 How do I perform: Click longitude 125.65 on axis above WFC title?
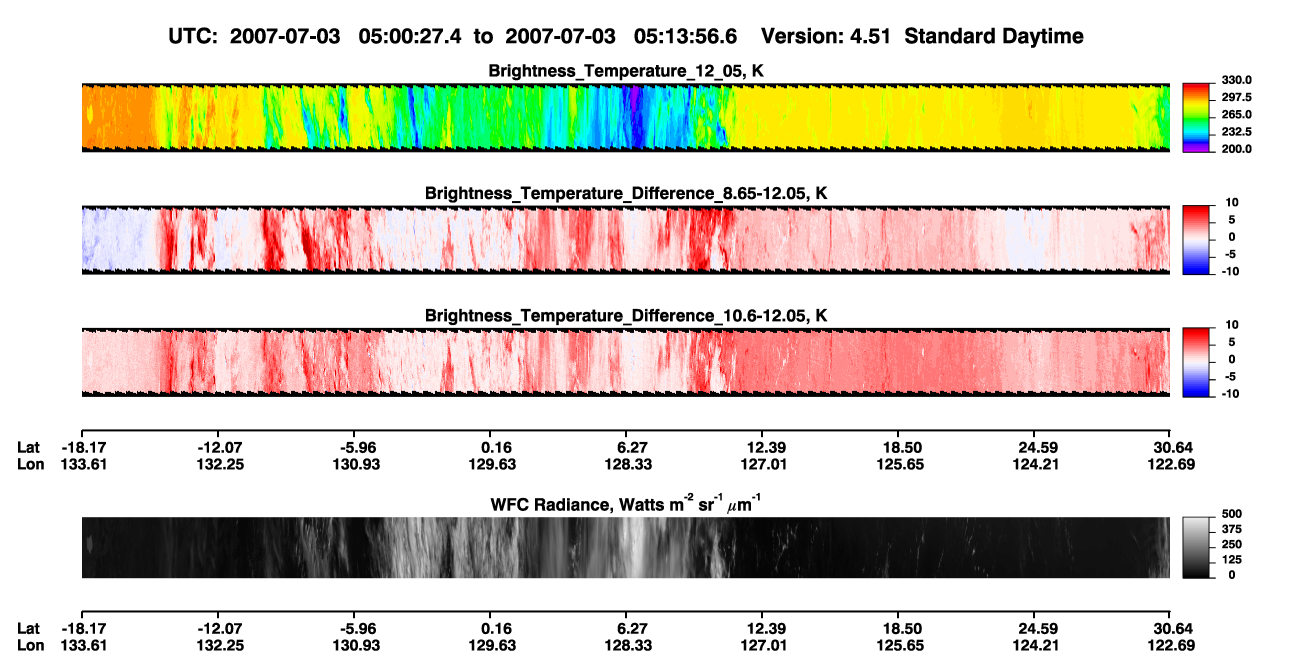tap(902, 463)
